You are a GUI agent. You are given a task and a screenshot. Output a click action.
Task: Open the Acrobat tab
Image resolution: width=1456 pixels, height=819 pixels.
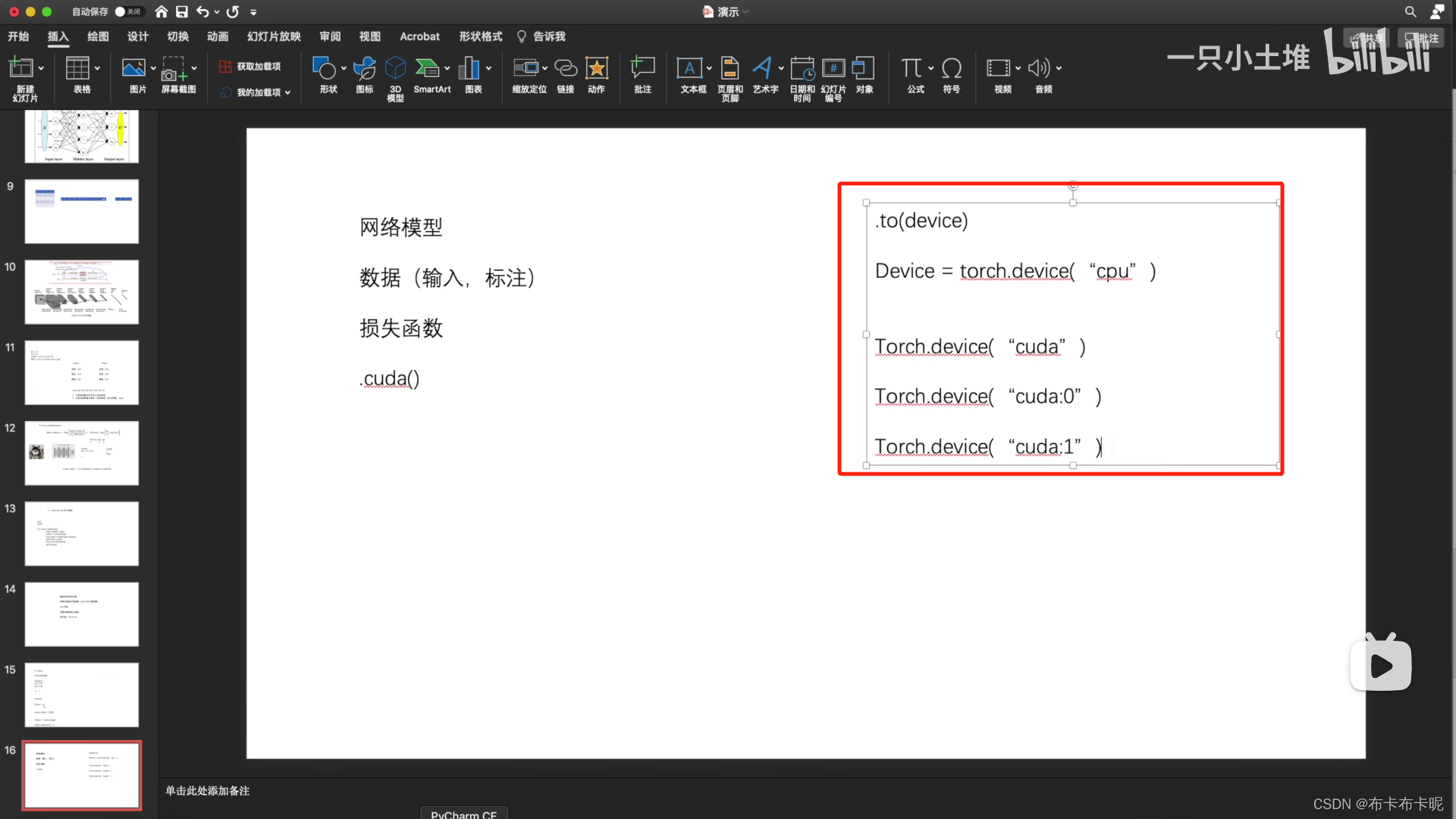pyautogui.click(x=419, y=36)
